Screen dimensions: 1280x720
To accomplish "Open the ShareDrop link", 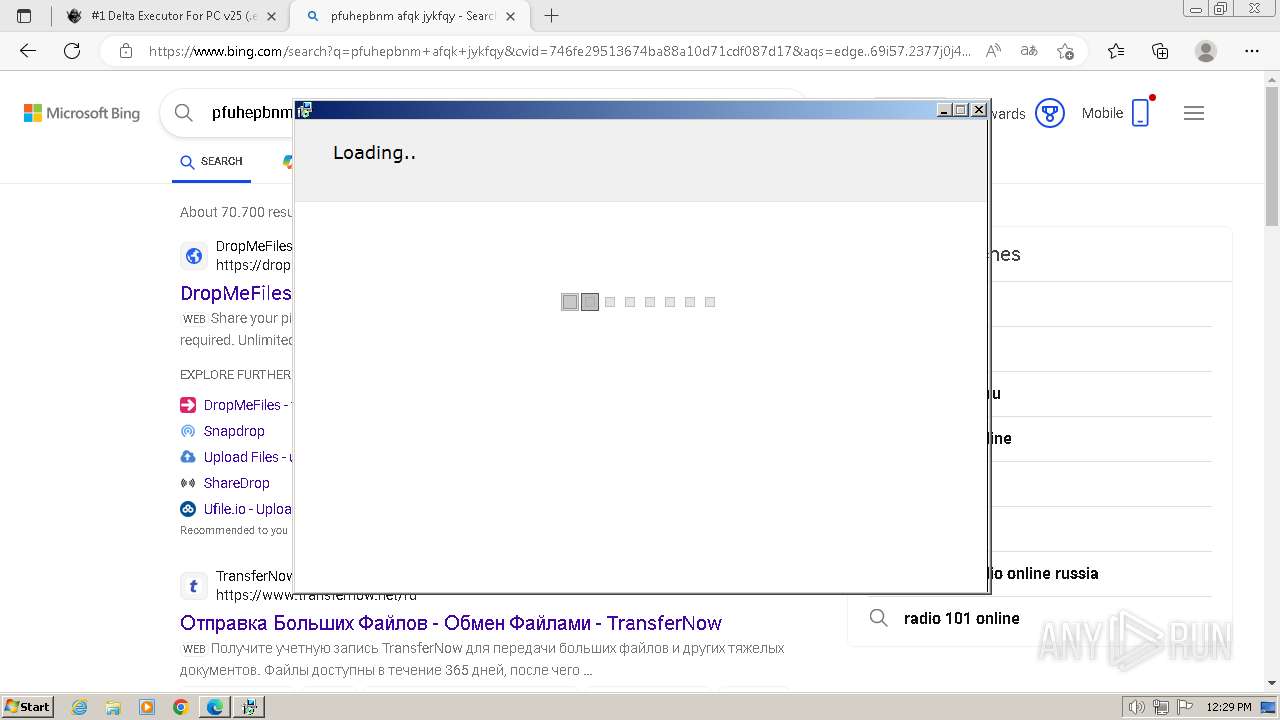I will pos(237,483).
